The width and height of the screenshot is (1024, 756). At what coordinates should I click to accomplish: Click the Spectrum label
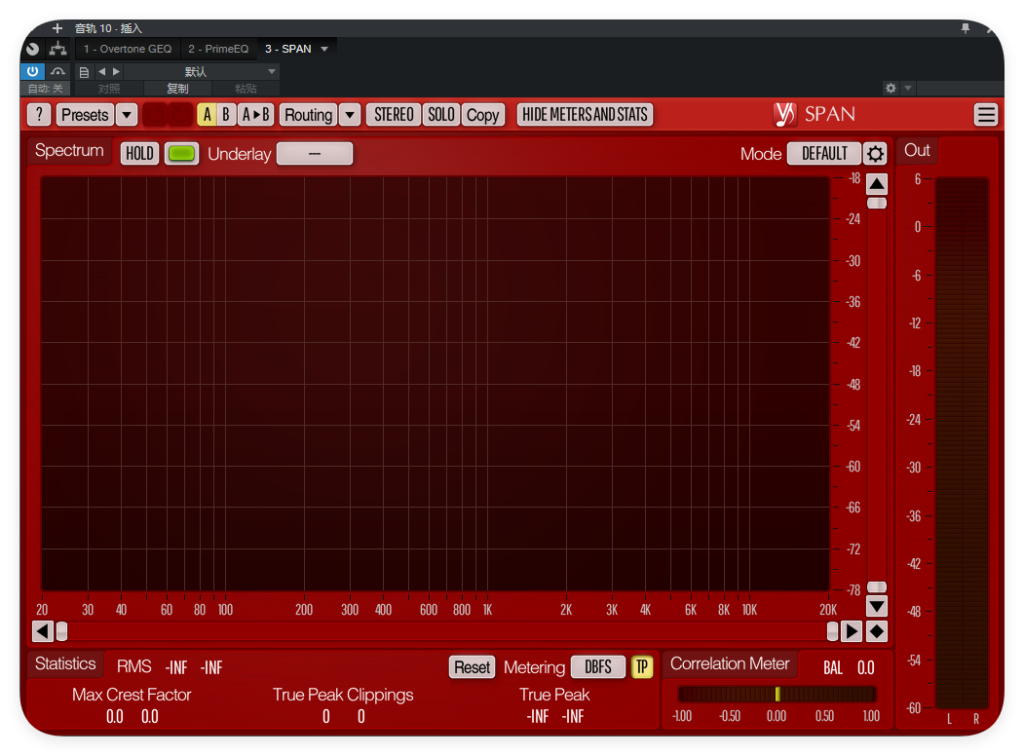(69, 150)
